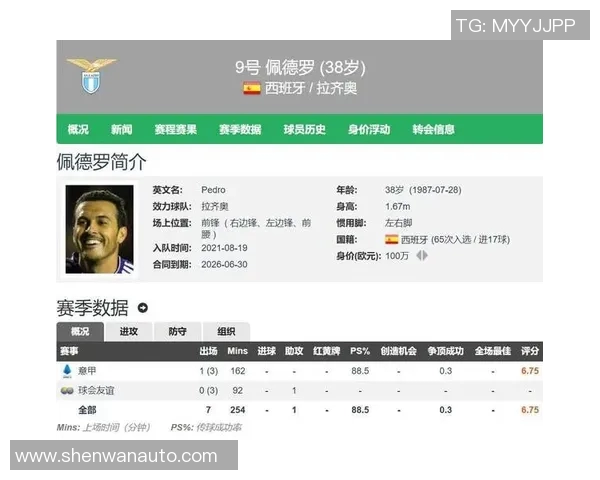Viewport: 600px width, 480px height.
Task: Click the 助攻 column header
Action: 294,351
